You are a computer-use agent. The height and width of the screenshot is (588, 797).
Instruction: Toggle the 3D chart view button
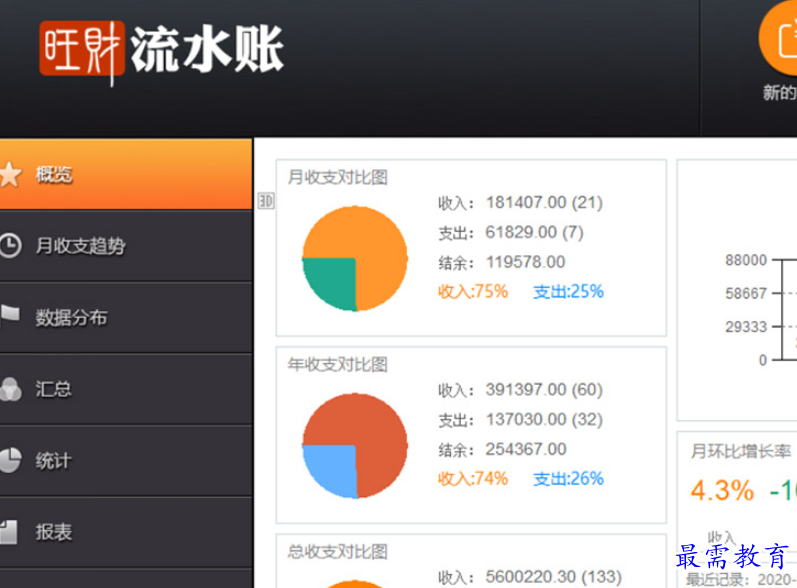(x=266, y=201)
